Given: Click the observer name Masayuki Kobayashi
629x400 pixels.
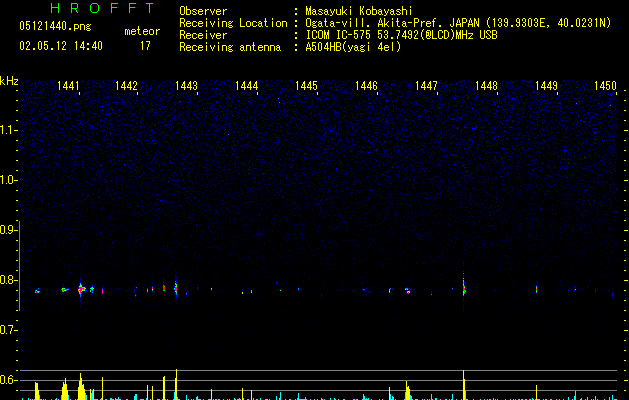Looking at the screenshot, I should (359, 11).
